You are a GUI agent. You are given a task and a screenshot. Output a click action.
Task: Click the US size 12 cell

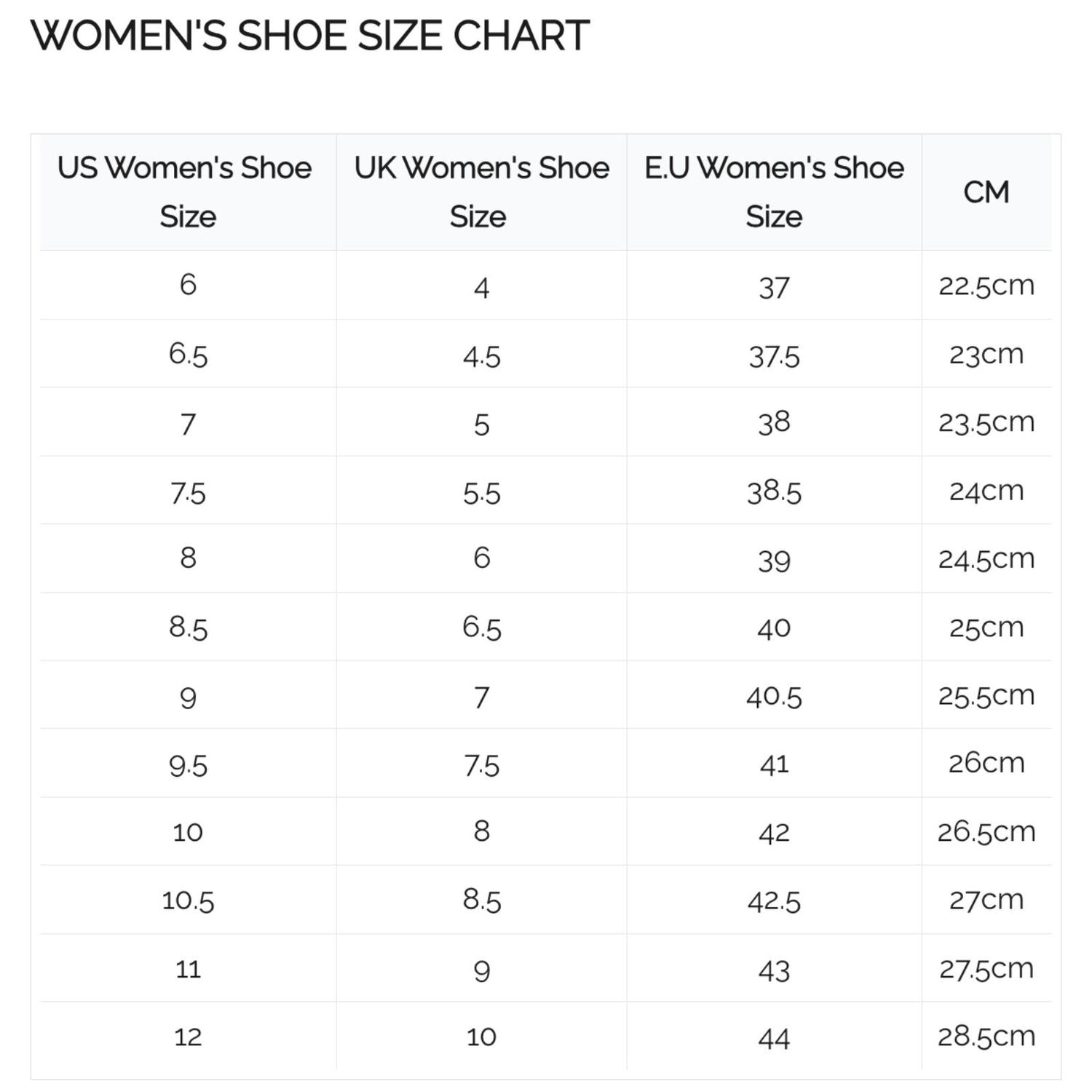188,1037
